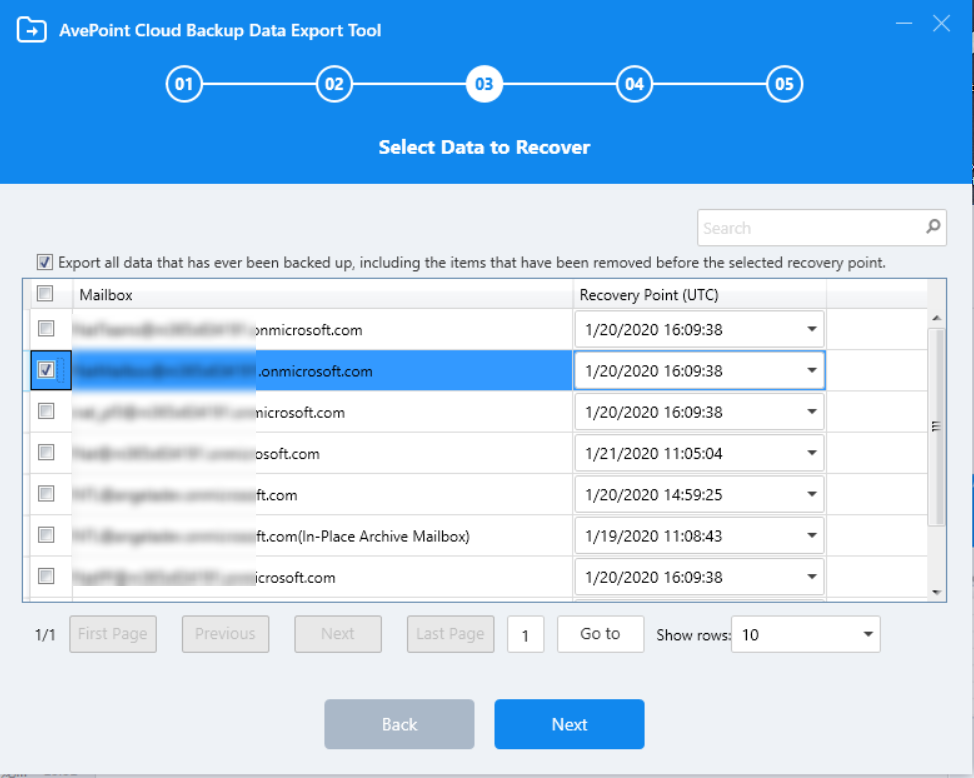This screenshot has height=778, width=974.
Task: Select wizard step 02 circle
Action: click(333, 84)
